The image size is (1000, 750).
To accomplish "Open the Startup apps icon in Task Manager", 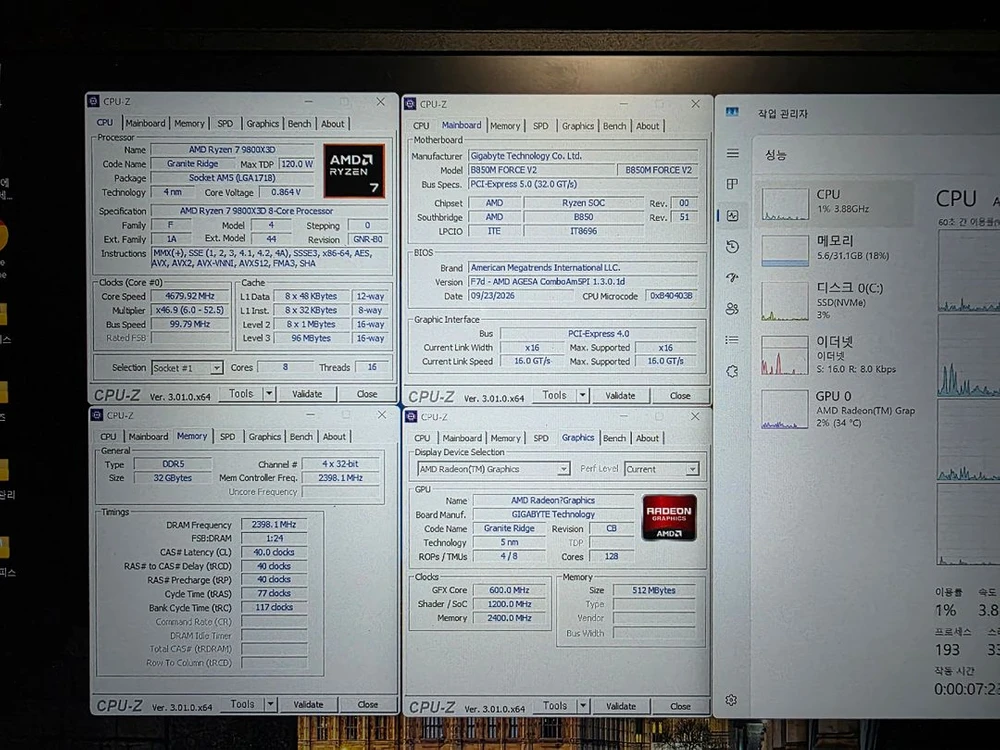I will 732,277.
